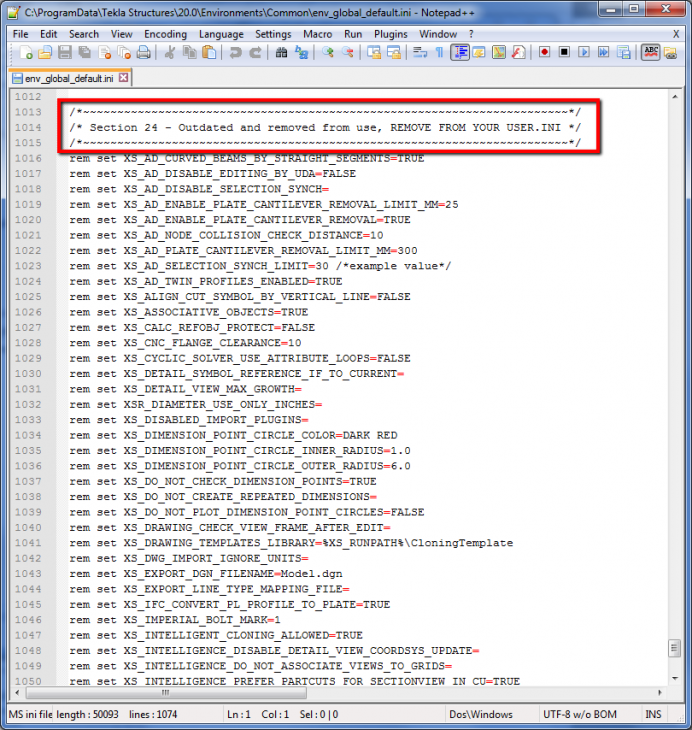This screenshot has width=692, height=730.
Task: Open the Edit menu
Action: click(48, 34)
